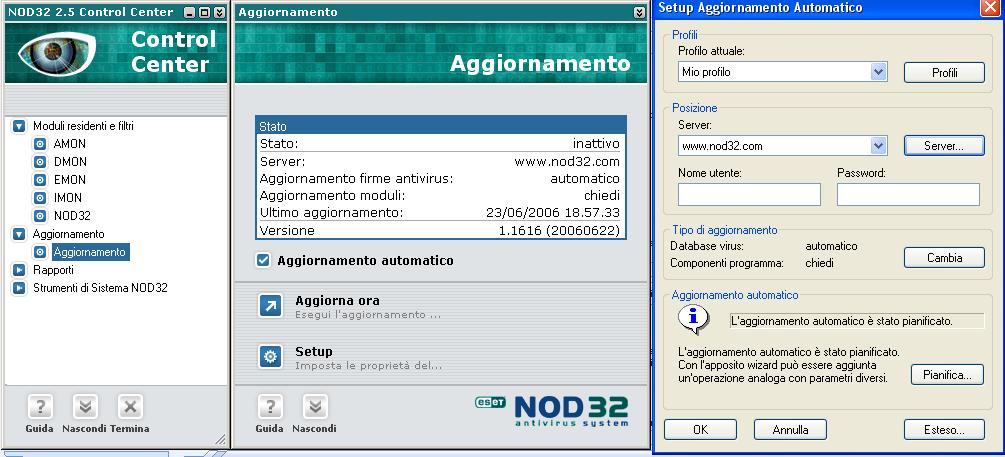This screenshot has width=1005, height=457.
Task: Click the Setup link in Aggiornamento panel
Action: [x=313, y=351]
